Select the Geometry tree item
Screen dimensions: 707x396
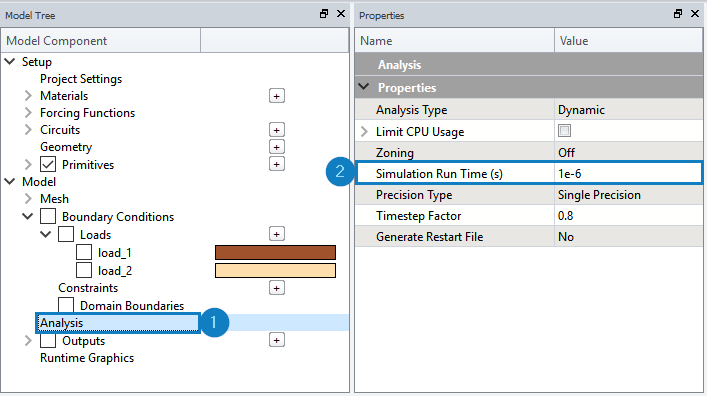[66, 147]
